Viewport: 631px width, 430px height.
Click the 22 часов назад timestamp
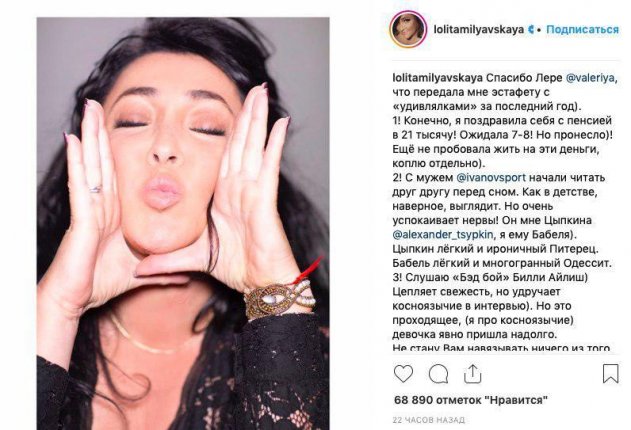click(429, 420)
